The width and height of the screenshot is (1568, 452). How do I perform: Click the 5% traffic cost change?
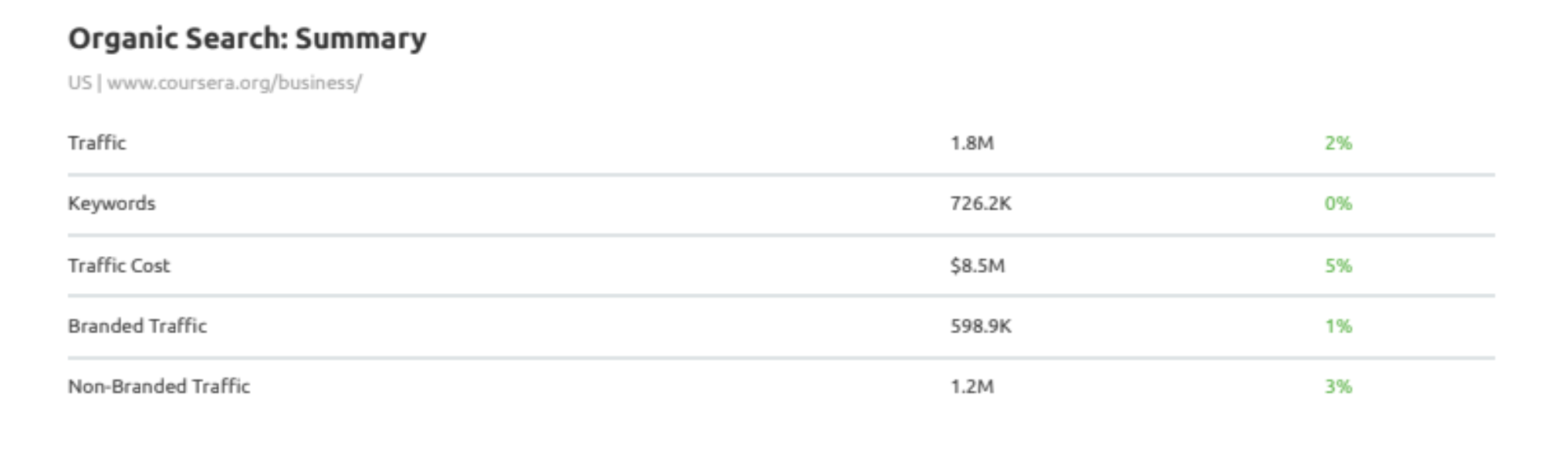(x=1338, y=266)
